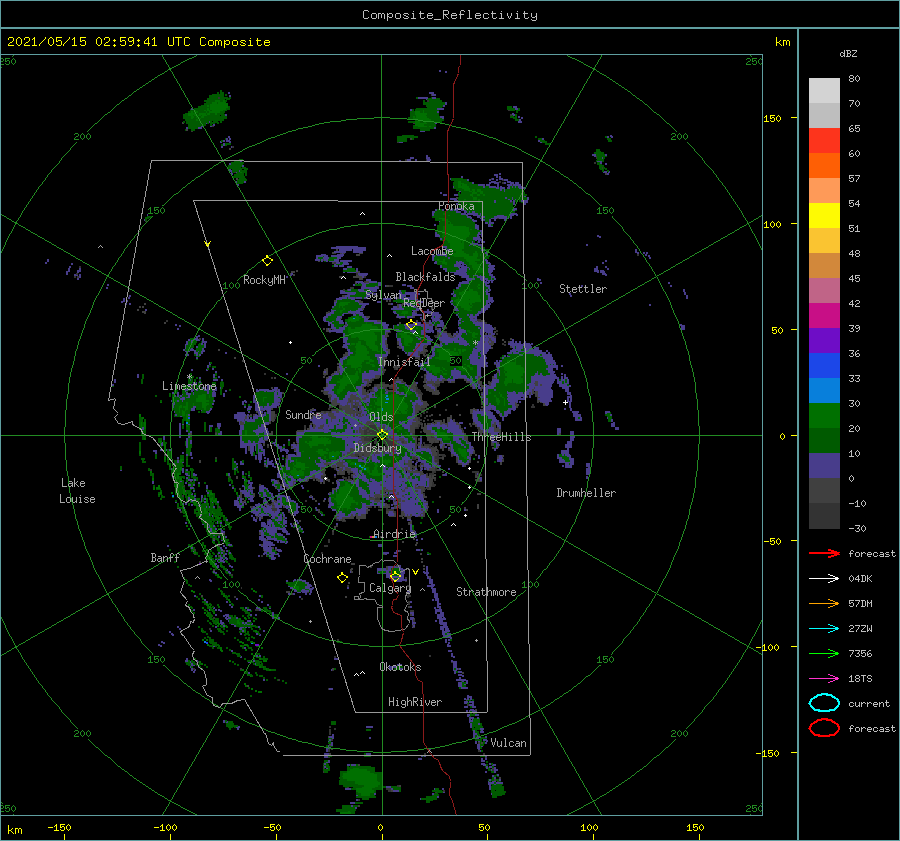Screen dimensions: 900x841
Task: Click the 2021/05/15 02:59:41 UTC timestamp
Action: (x=98, y=42)
